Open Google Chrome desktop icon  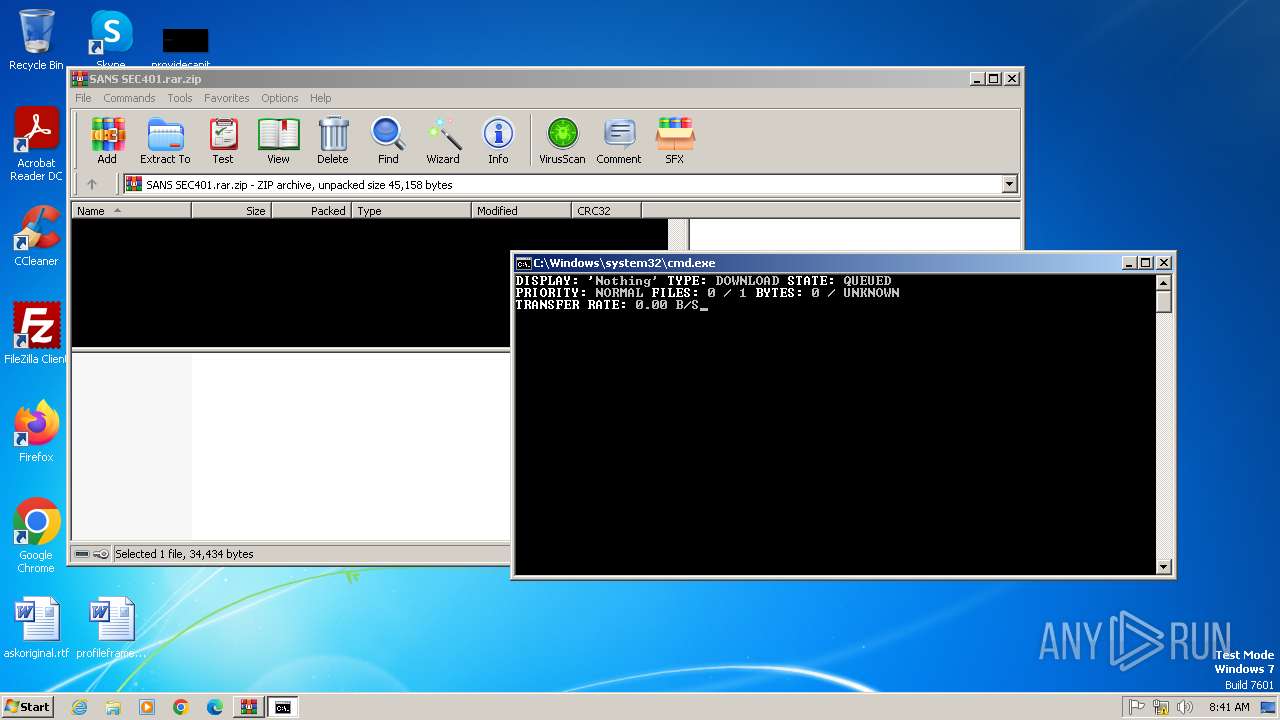click(x=36, y=536)
